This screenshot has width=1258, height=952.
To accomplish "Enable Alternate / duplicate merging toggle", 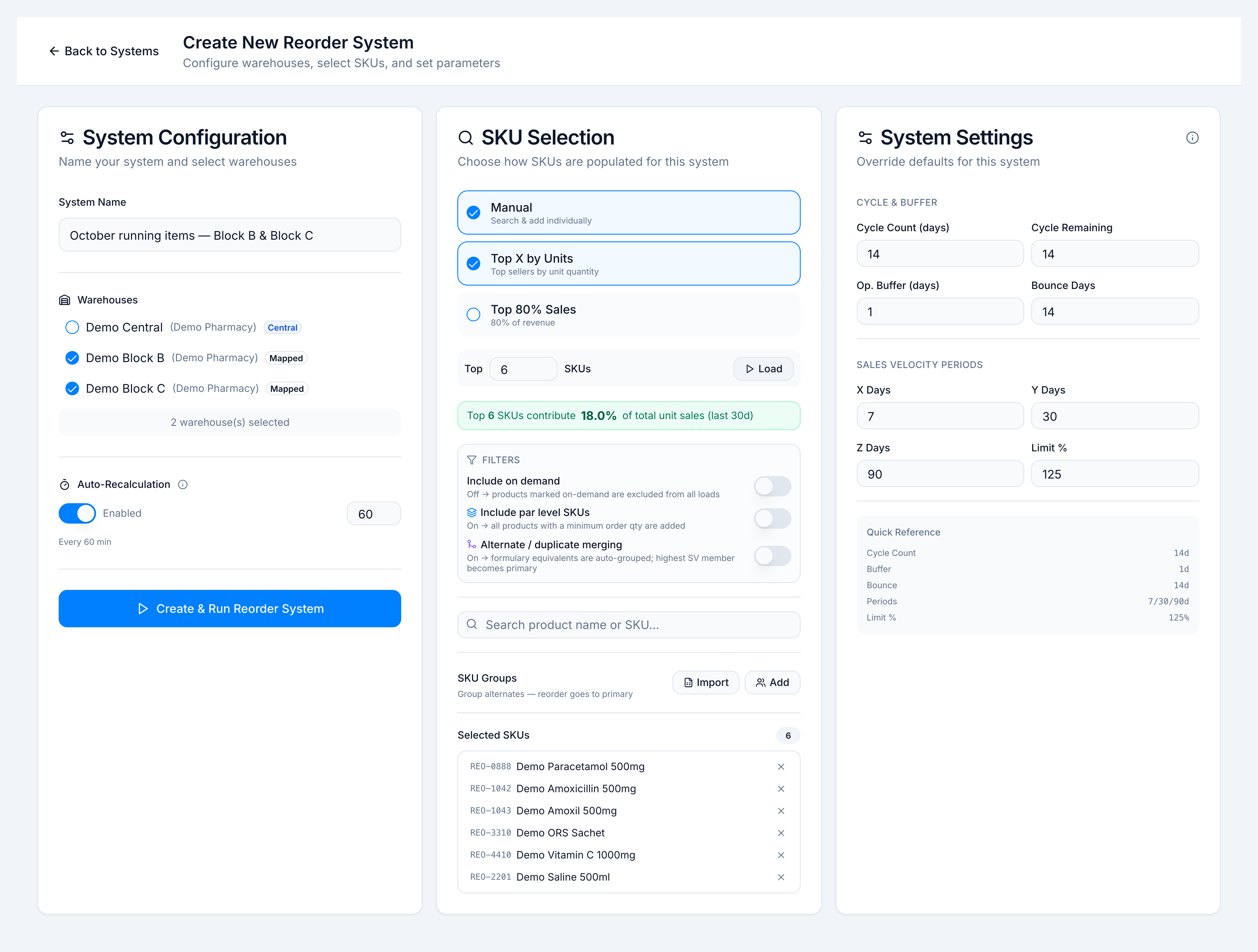I will pos(772,556).
